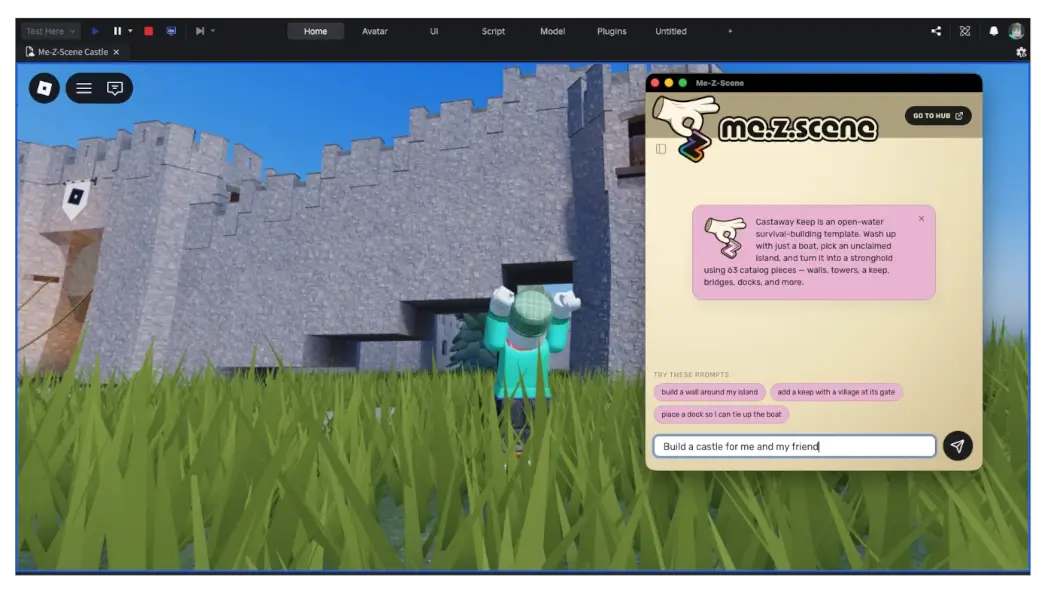Image resolution: width=1050 pixels, height=596 pixels.
Task: Stop the playtest with the red square button
Action: 149,31
